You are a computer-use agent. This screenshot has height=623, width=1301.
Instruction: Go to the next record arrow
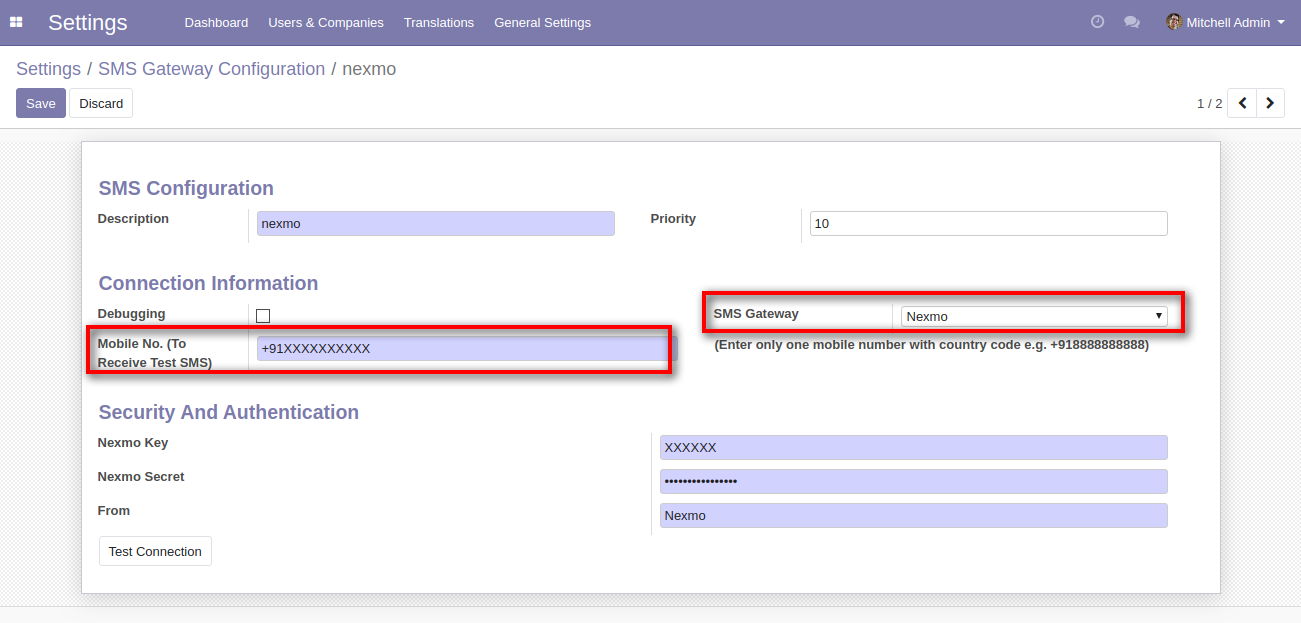[x=1270, y=103]
